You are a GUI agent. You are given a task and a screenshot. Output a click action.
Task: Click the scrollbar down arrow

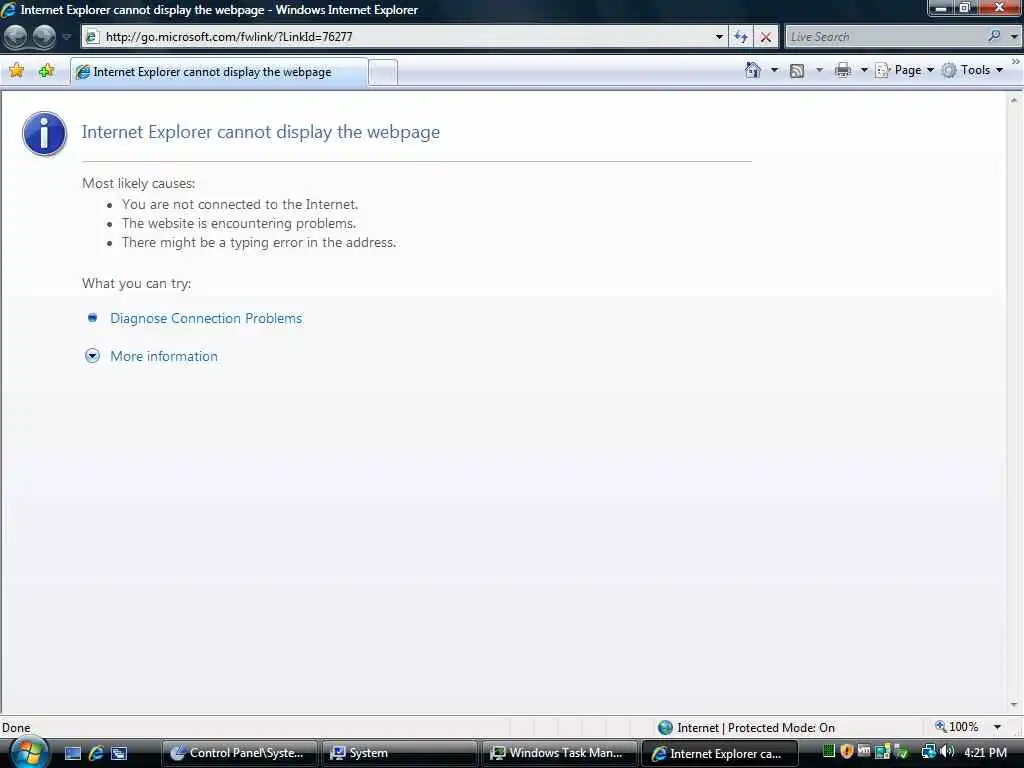pyautogui.click(x=1014, y=705)
